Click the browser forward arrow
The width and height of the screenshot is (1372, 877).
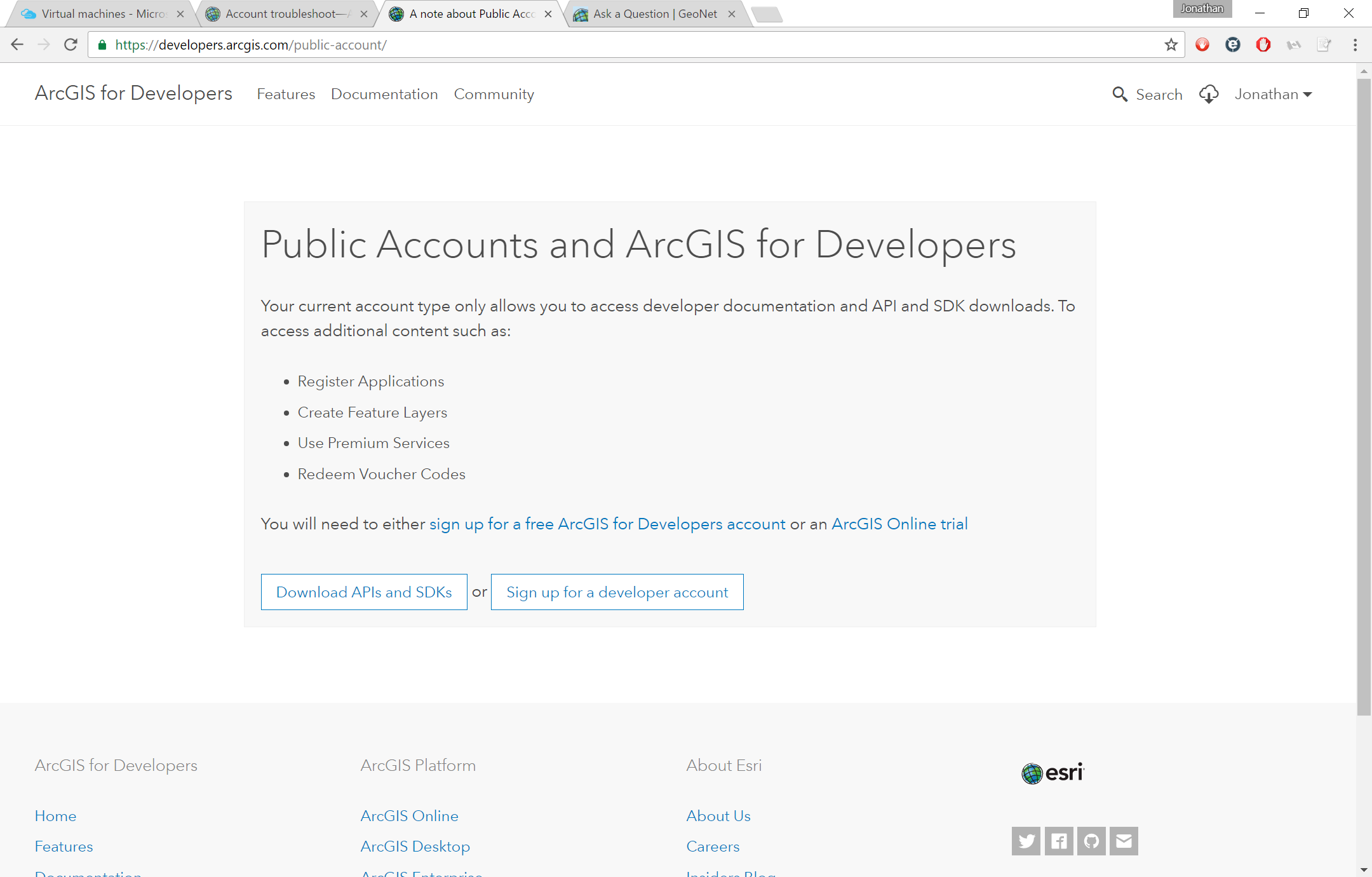pos(44,44)
